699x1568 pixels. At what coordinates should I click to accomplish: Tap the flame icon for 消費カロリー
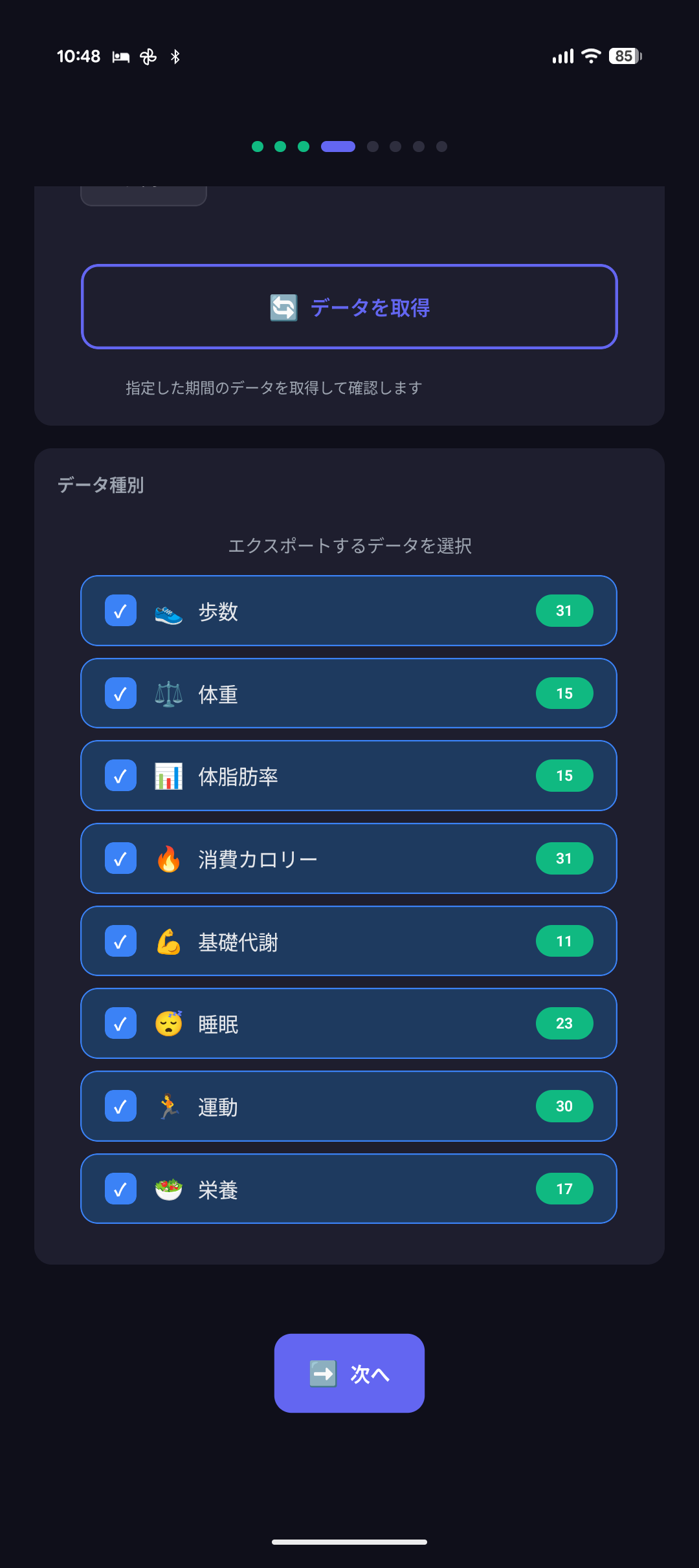(x=168, y=859)
